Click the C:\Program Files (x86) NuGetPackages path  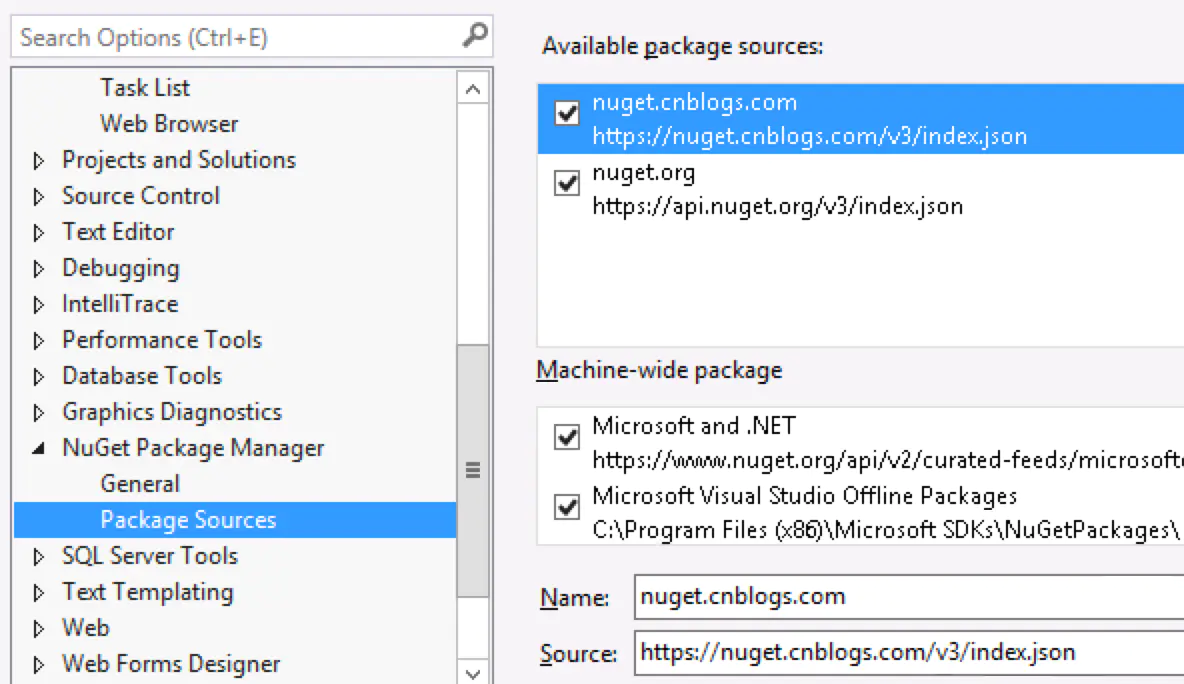886,530
